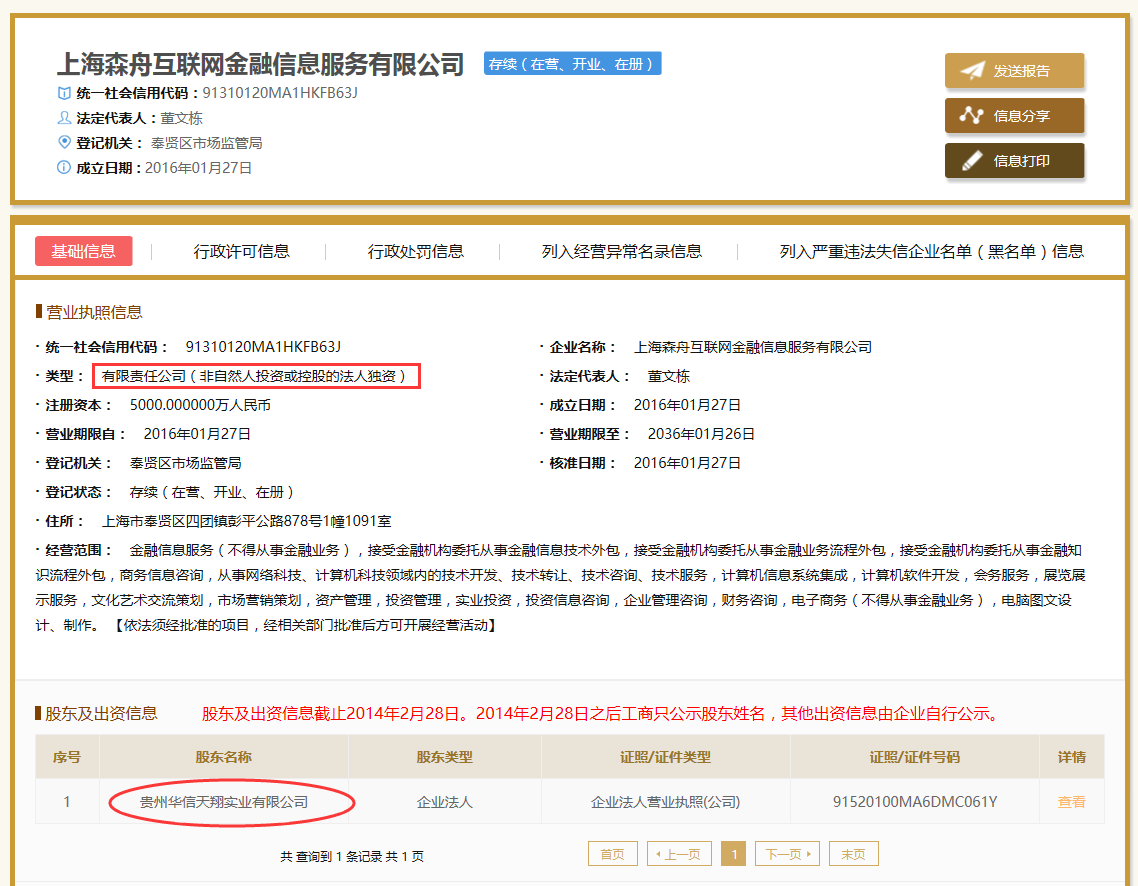Click the 核准日期 value 2016年01月27日
Screen dimensions: 1138x886
click(687, 463)
